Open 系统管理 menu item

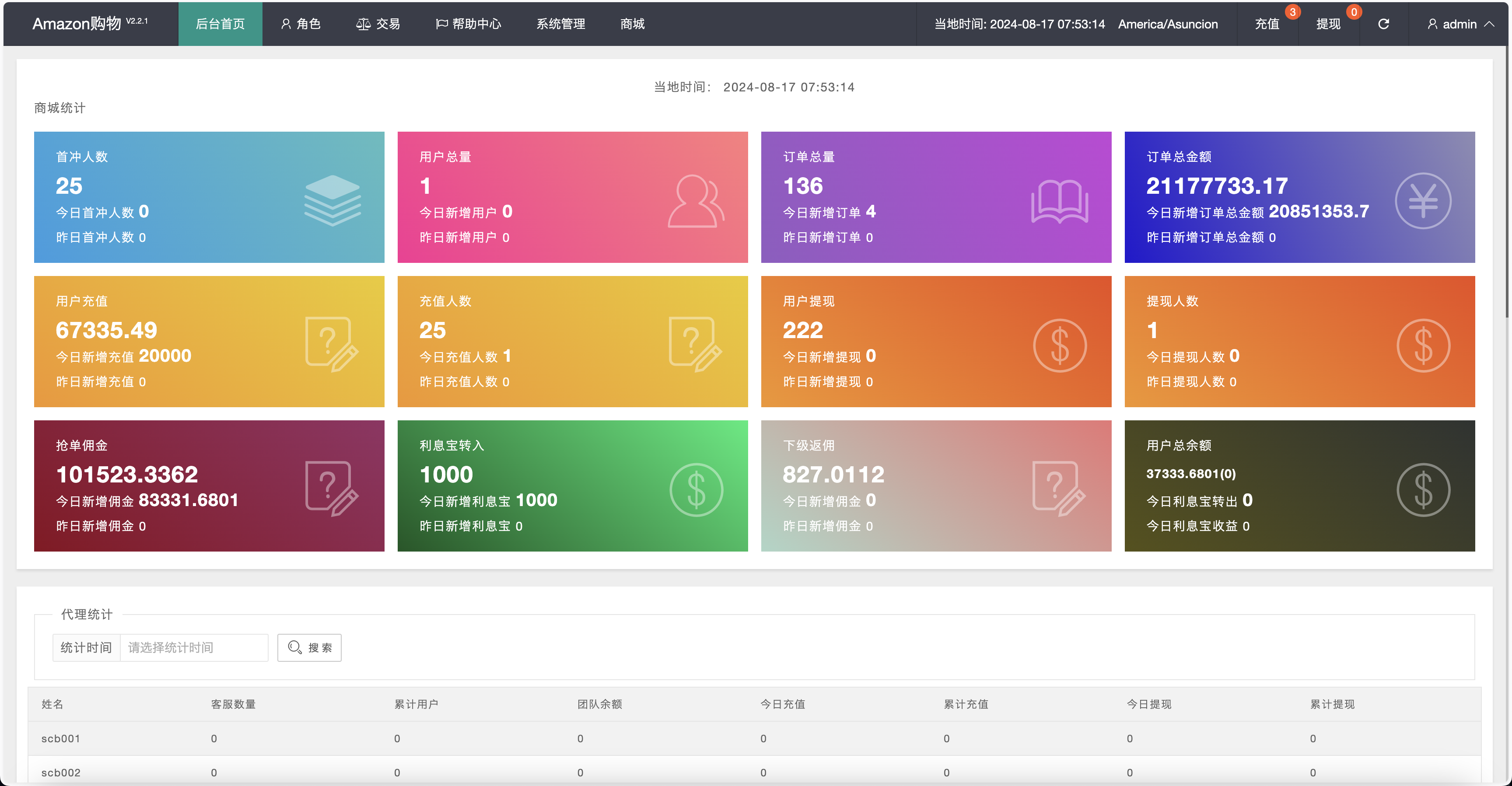[x=560, y=24]
